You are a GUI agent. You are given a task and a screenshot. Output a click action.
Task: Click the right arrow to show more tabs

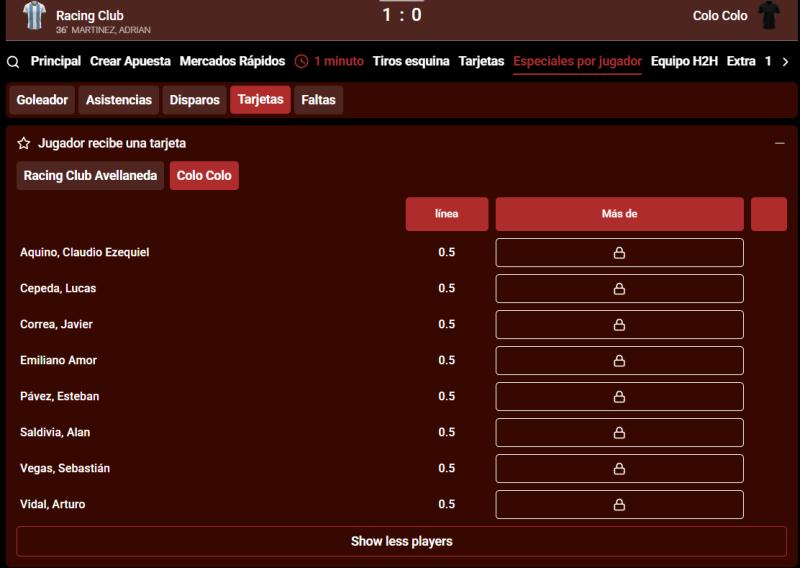785,62
